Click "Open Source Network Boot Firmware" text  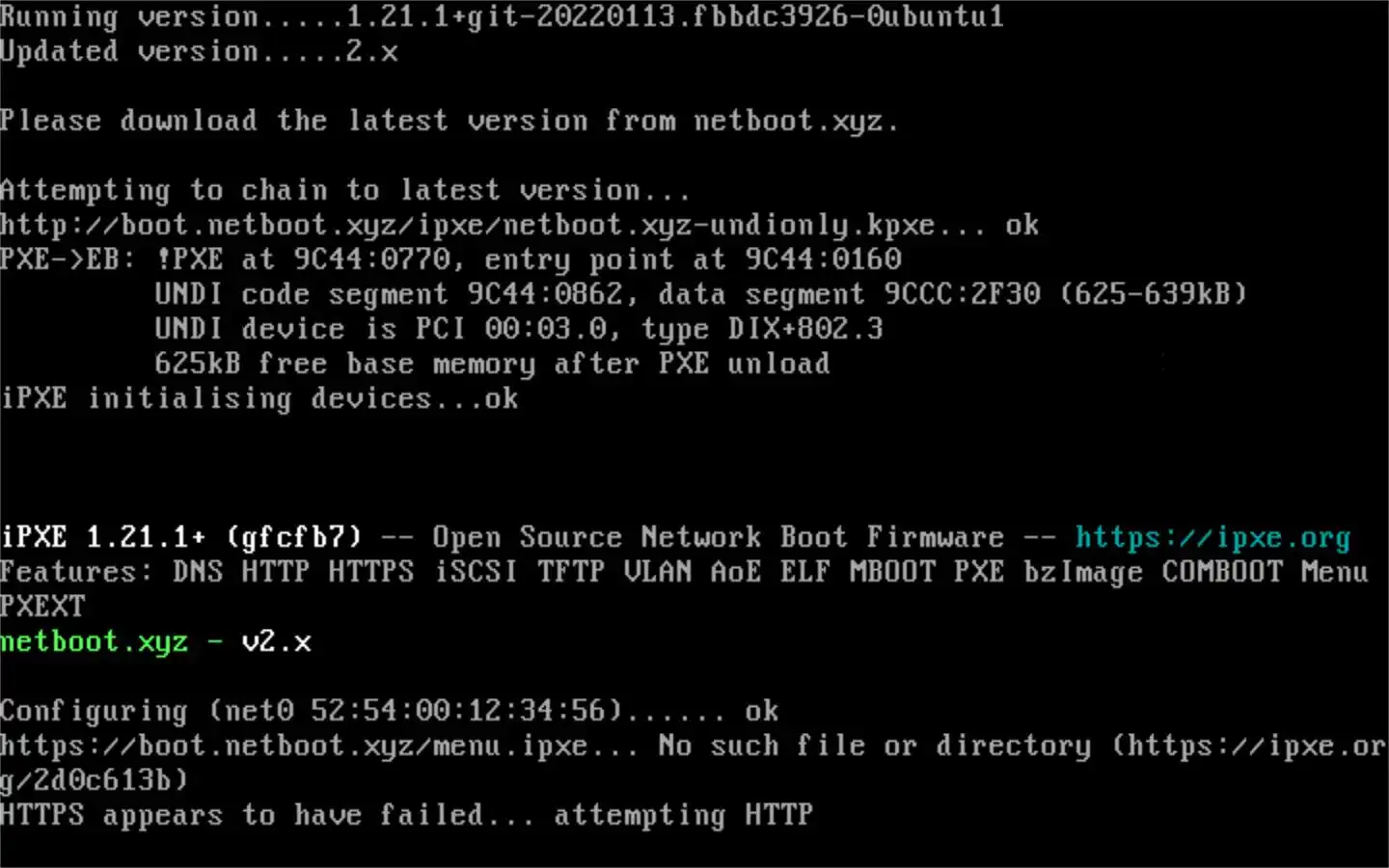(718, 537)
